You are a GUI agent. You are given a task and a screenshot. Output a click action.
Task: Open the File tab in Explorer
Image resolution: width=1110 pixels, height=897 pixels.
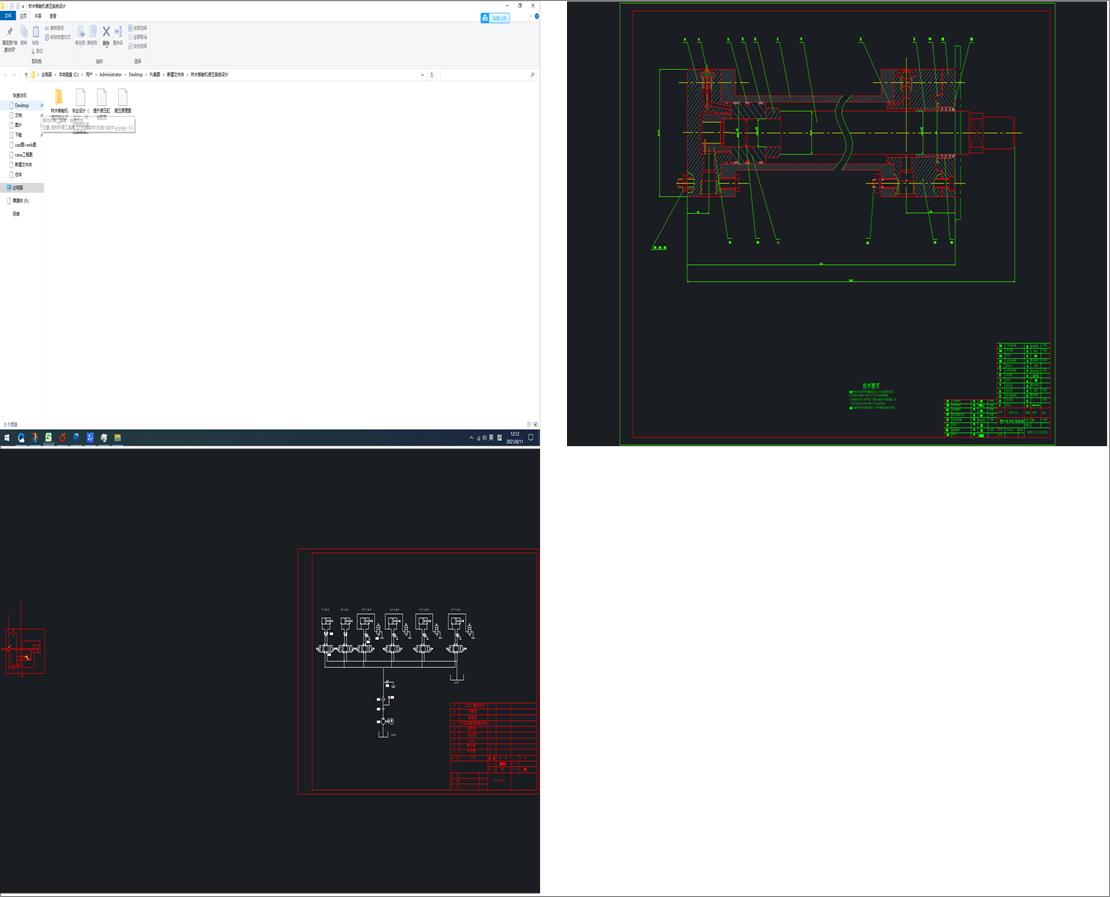tap(8, 16)
